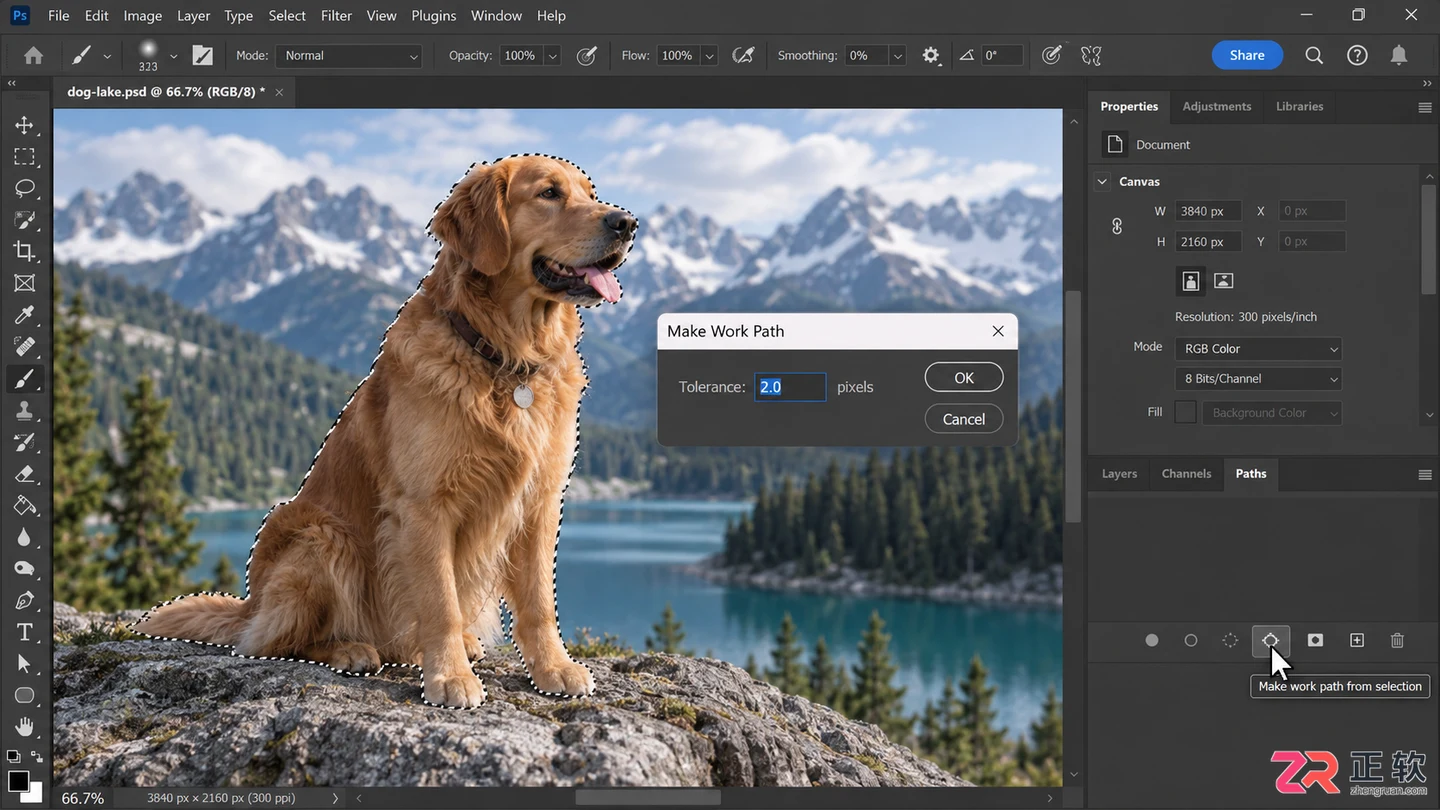Click the Tolerance input field

(790, 387)
